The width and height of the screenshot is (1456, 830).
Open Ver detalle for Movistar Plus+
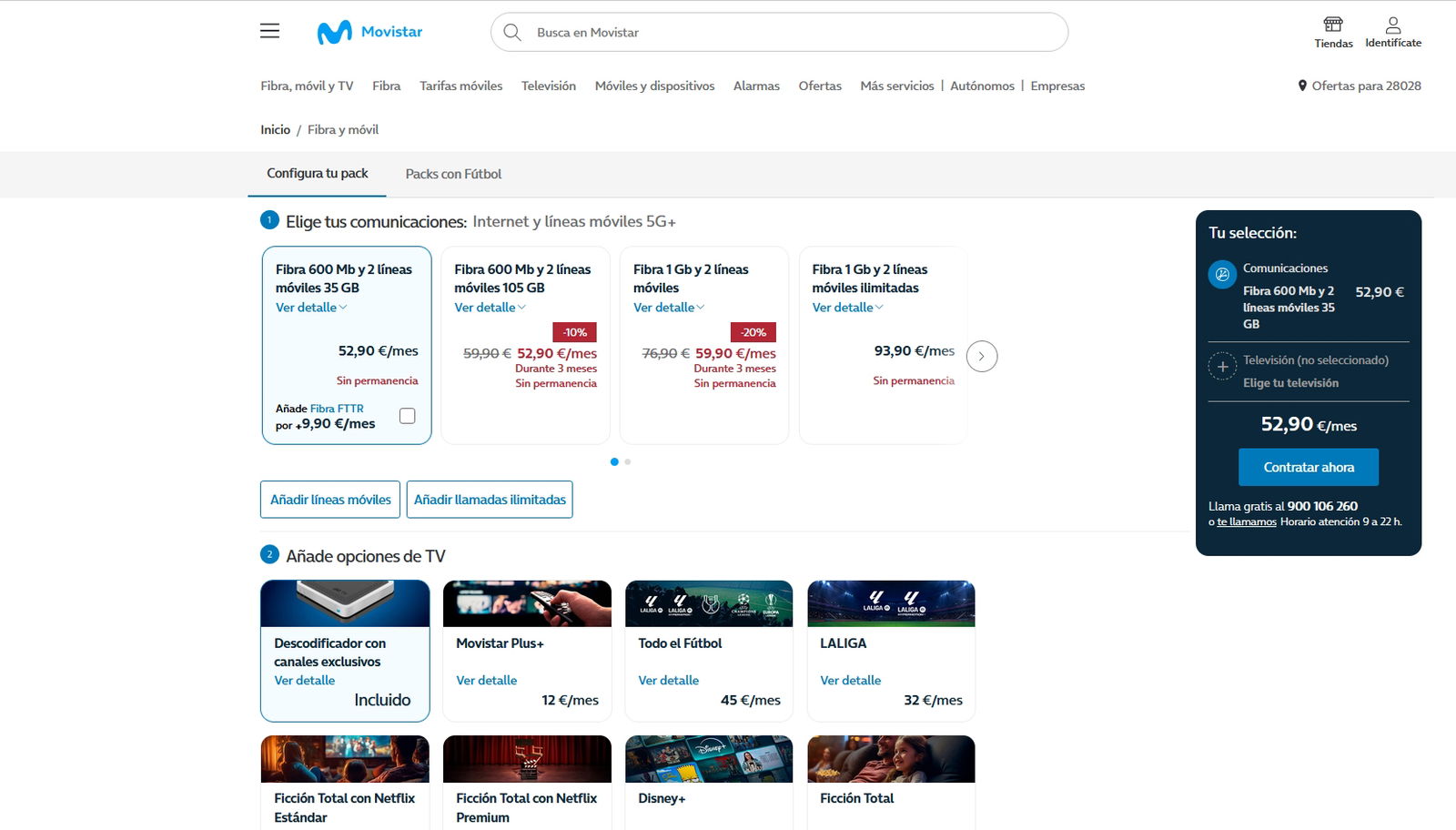tap(487, 681)
